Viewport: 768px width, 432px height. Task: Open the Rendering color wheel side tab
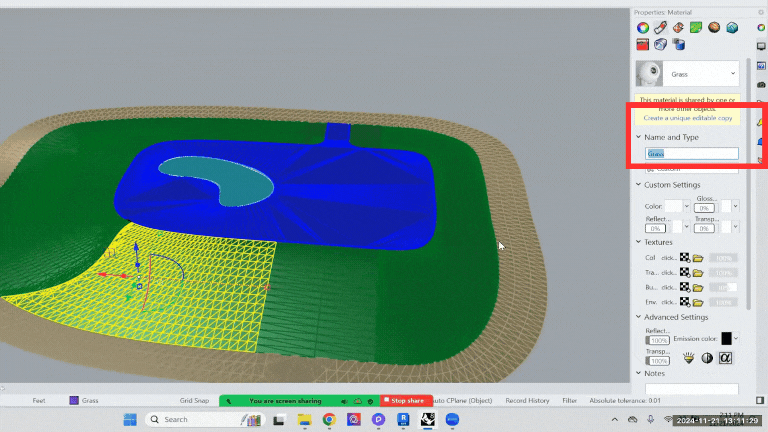[x=761, y=27]
